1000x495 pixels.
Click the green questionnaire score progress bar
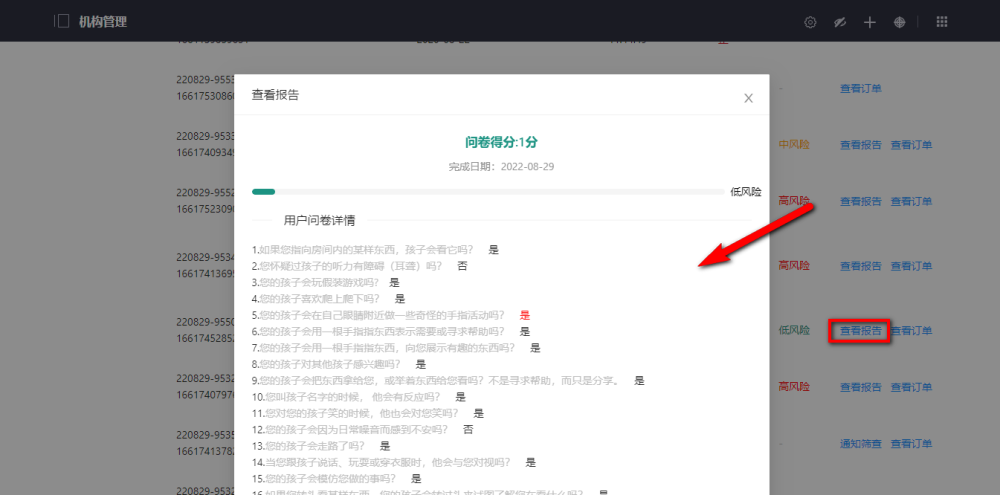pos(488,191)
